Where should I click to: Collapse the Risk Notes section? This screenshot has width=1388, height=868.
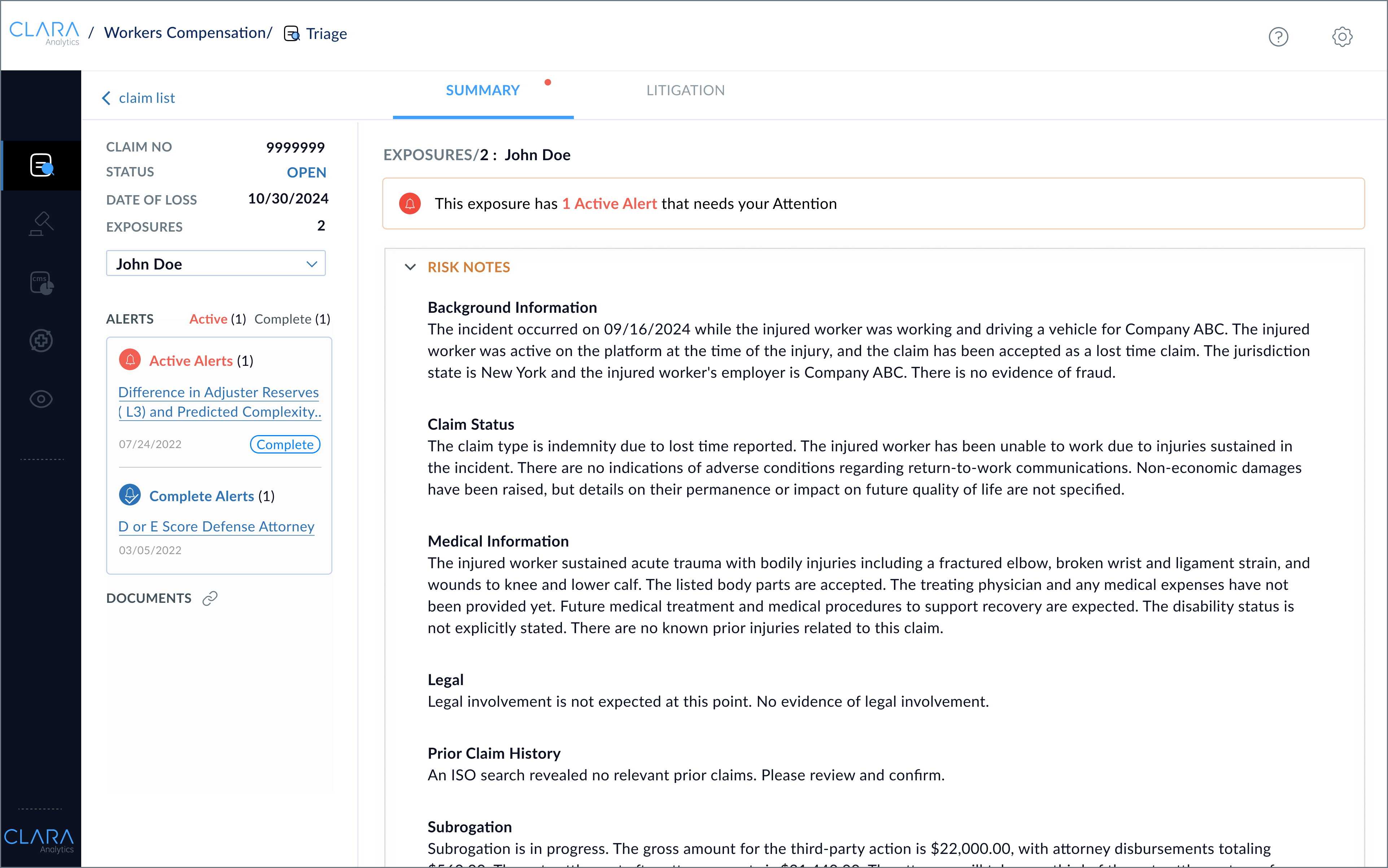410,267
